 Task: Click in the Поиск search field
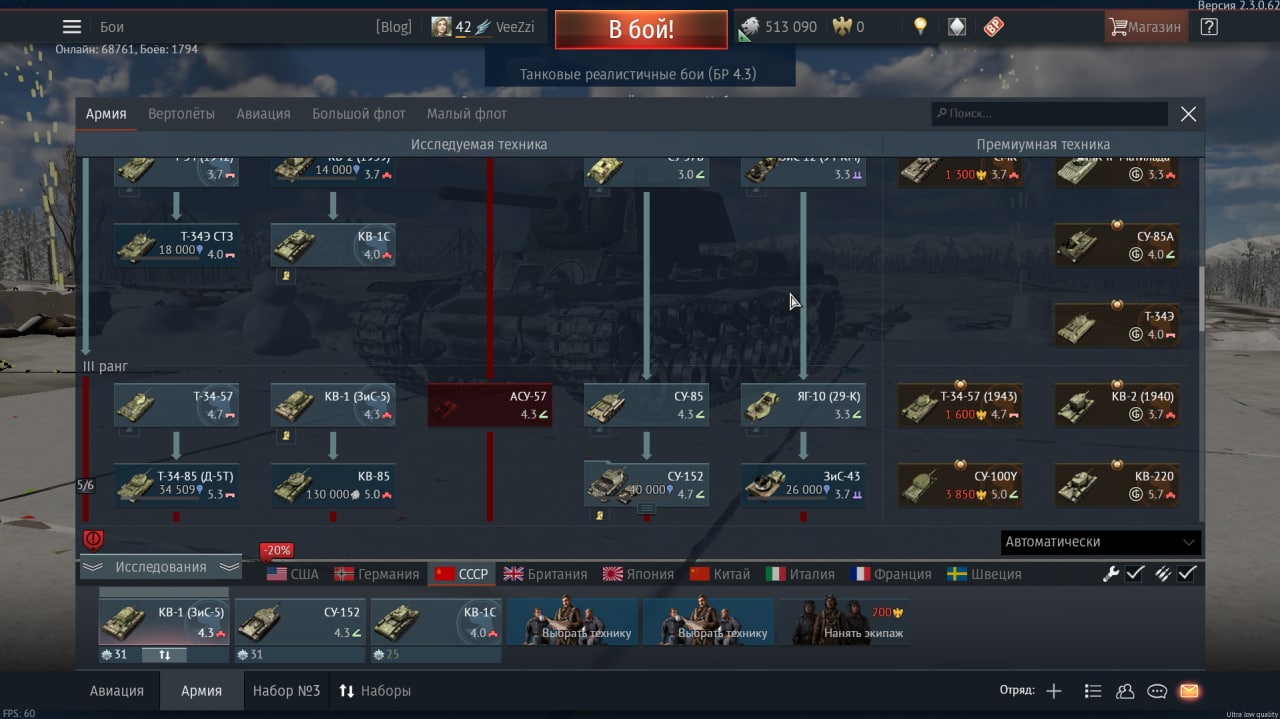(x=1050, y=114)
